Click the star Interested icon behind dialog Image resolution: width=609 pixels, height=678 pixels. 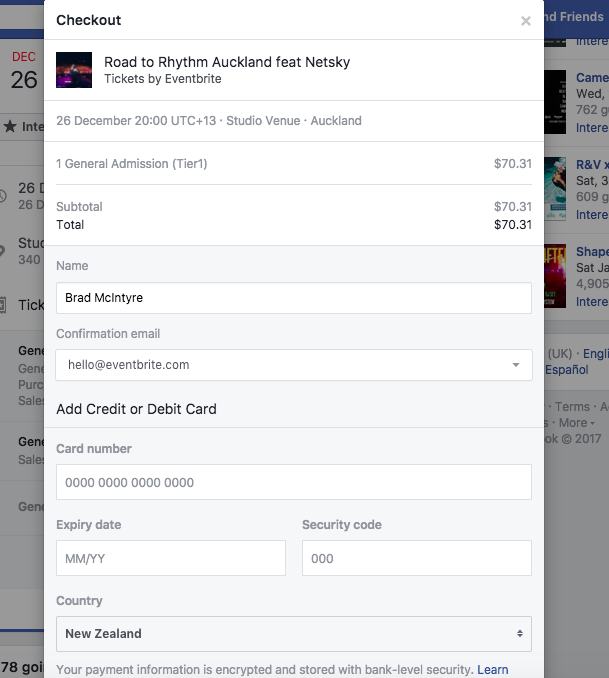[x=10, y=126]
